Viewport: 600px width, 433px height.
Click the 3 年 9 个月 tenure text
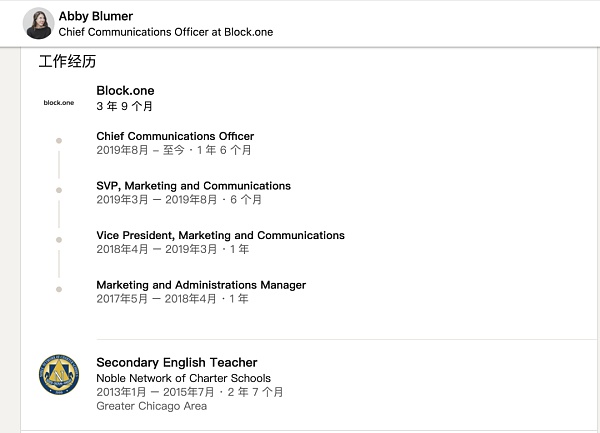124,106
